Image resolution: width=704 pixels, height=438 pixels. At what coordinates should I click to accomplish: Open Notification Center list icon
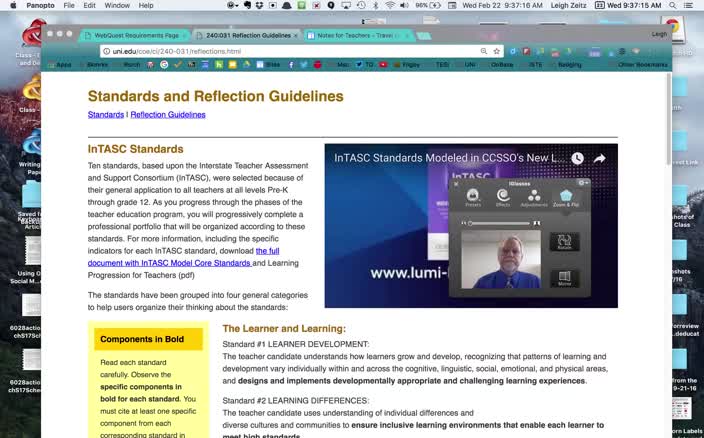tap(688, 5)
